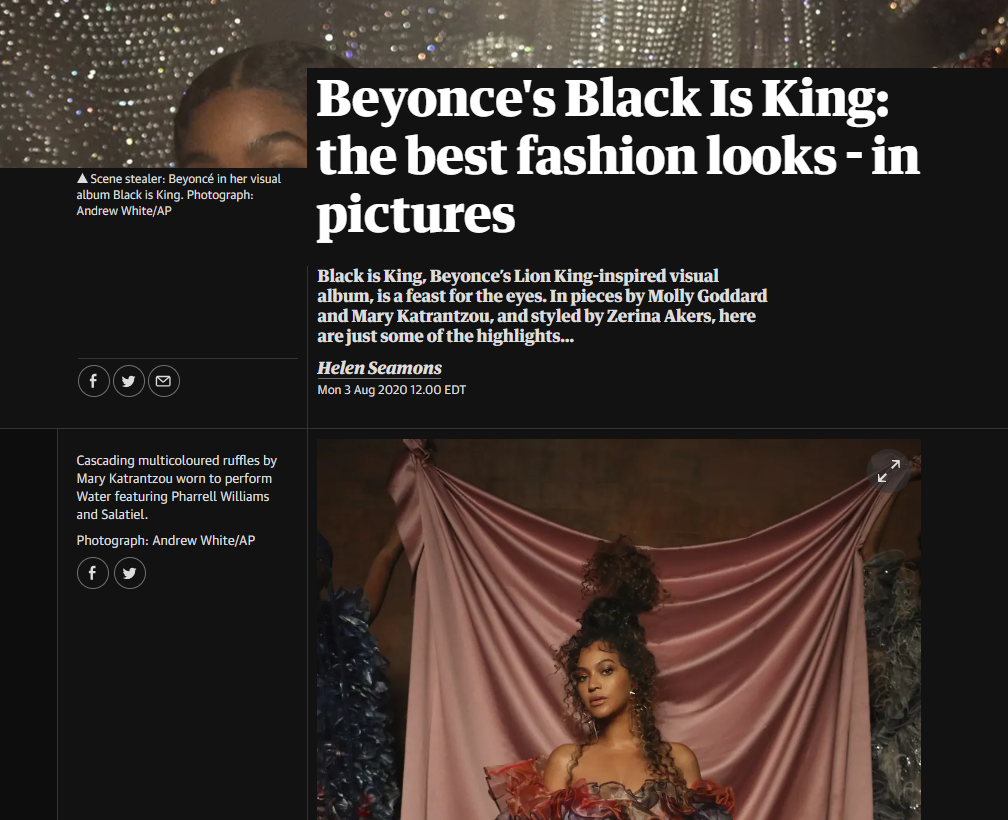Share the Mary Katrantzou photo on Facebook
The height and width of the screenshot is (820, 1008).
coord(93,572)
